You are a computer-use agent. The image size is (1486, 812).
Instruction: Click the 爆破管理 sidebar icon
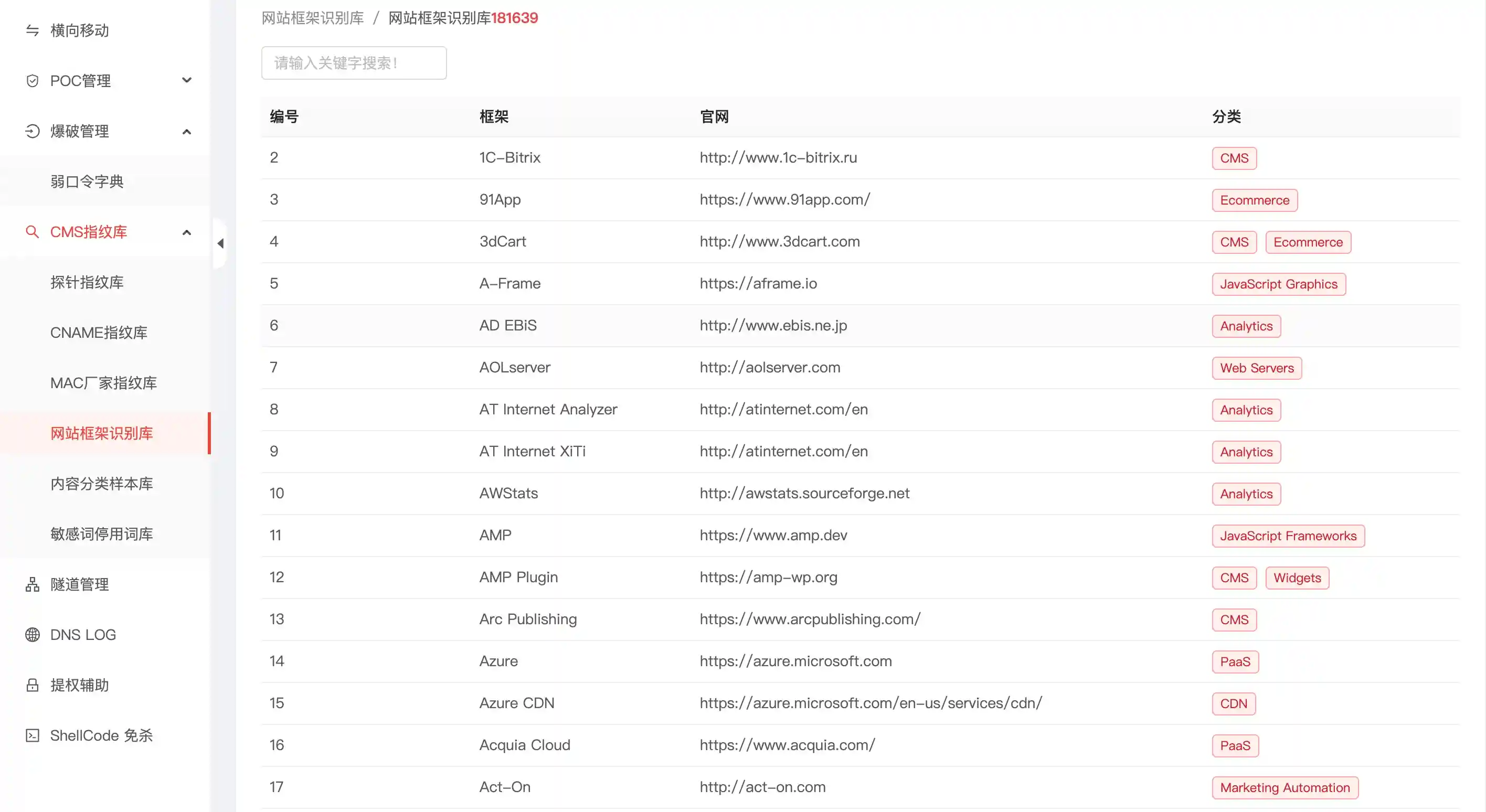tap(33, 131)
